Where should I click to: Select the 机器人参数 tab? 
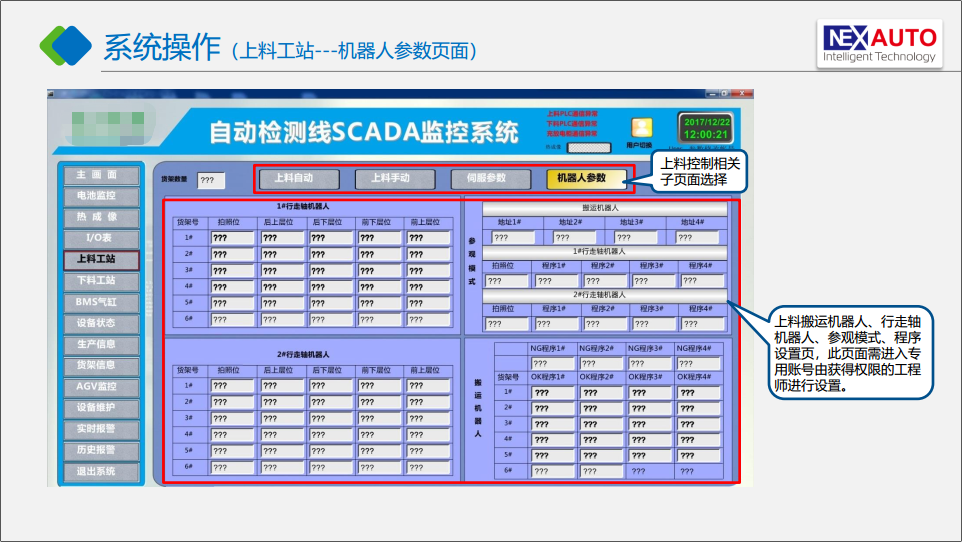coord(587,179)
